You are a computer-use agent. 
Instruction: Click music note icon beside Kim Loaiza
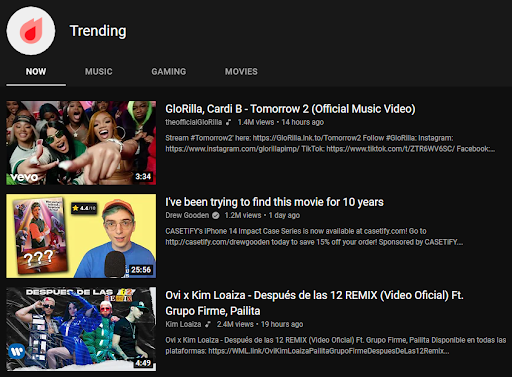coord(208,324)
